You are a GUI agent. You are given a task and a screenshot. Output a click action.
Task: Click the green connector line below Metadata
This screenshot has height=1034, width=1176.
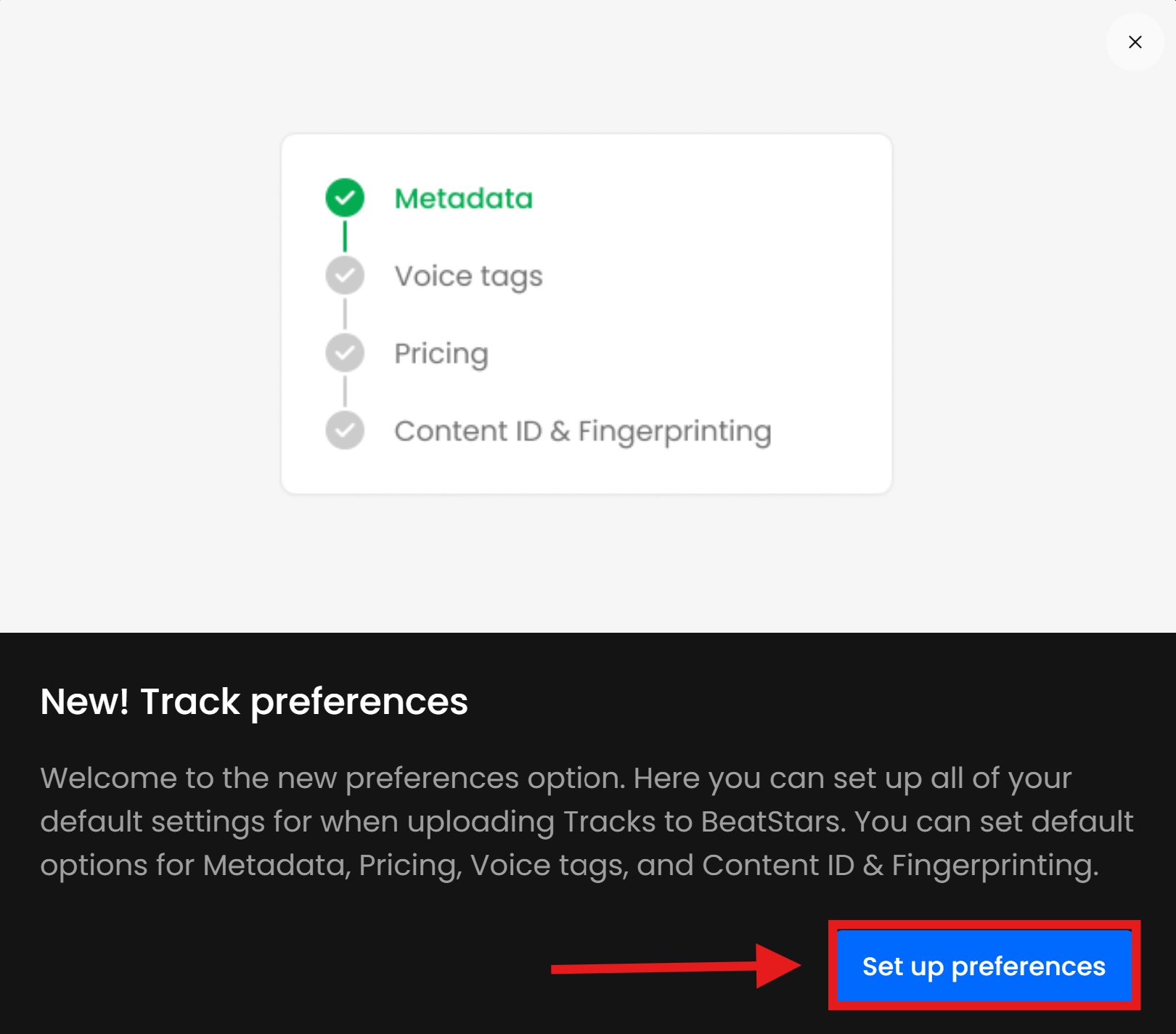coord(345,237)
